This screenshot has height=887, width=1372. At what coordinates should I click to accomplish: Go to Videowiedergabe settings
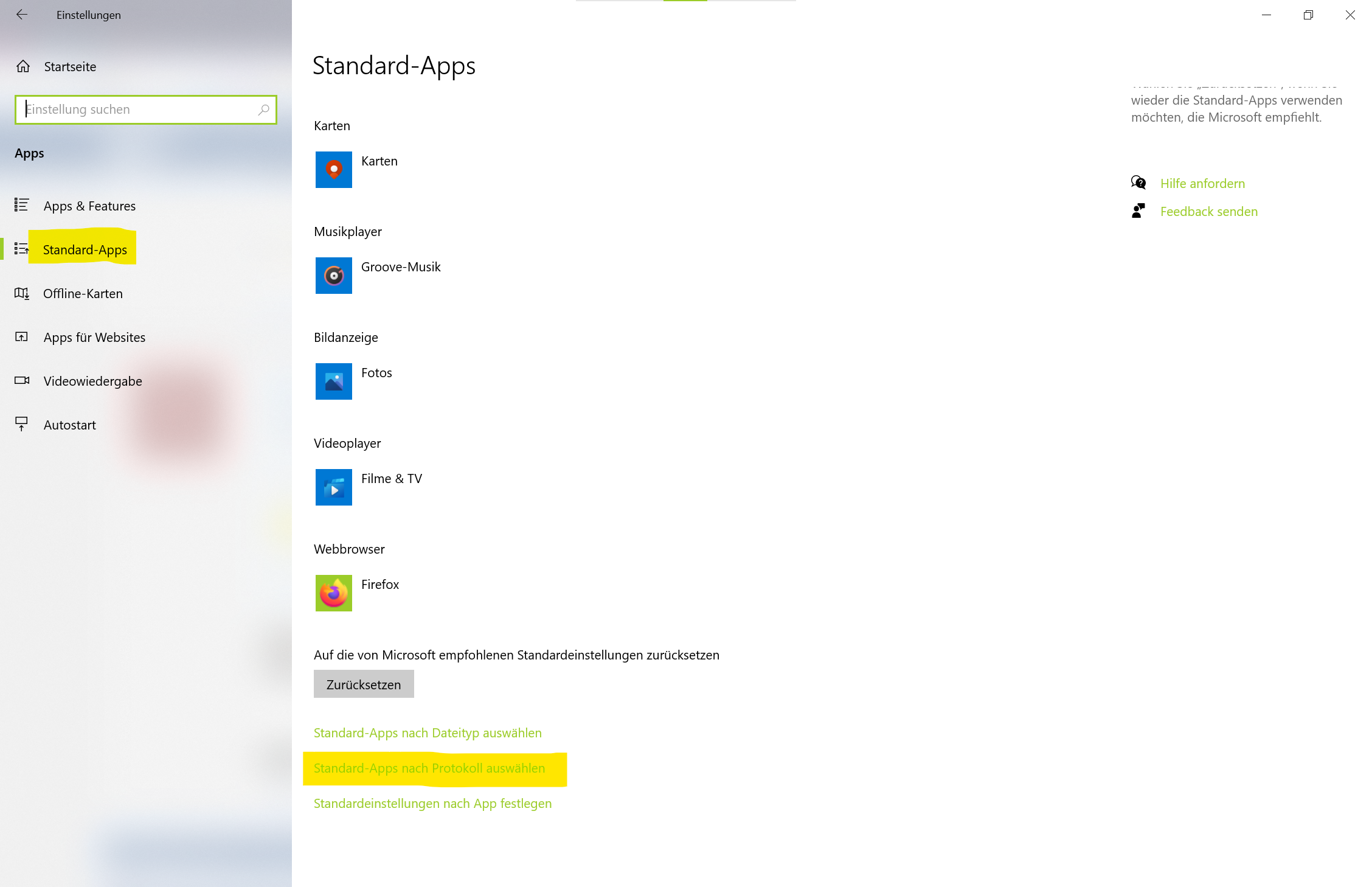pyautogui.click(x=92, y=381)
